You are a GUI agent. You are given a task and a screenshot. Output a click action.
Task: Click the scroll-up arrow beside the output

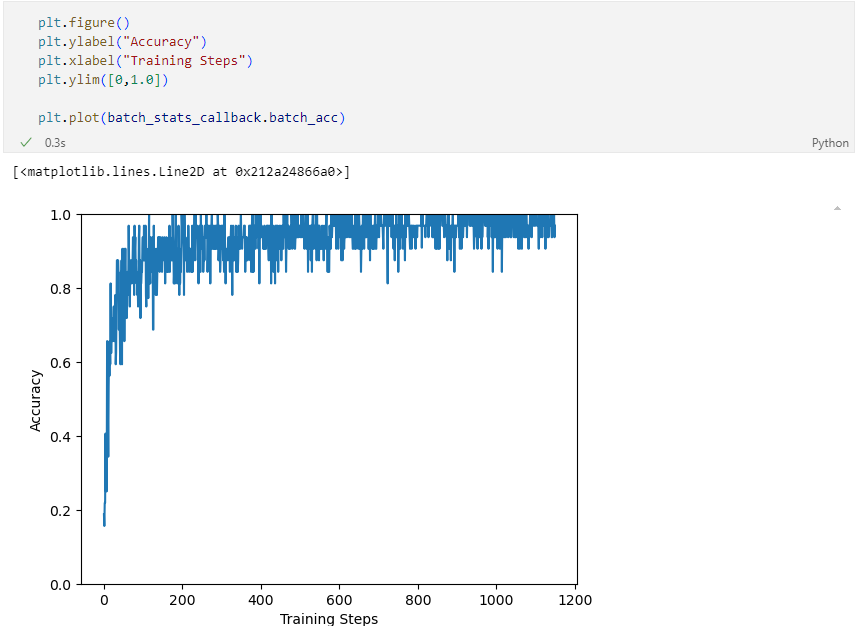point(837,208)
